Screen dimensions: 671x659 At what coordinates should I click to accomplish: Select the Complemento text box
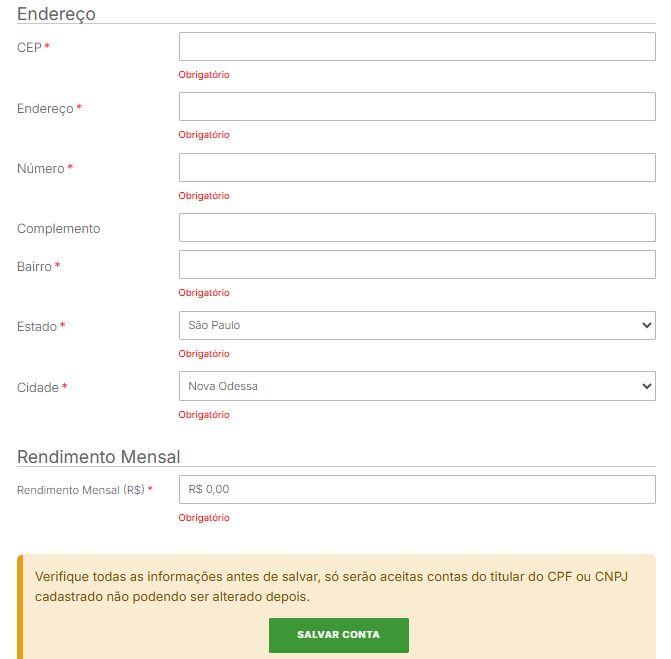coord(417,228)
